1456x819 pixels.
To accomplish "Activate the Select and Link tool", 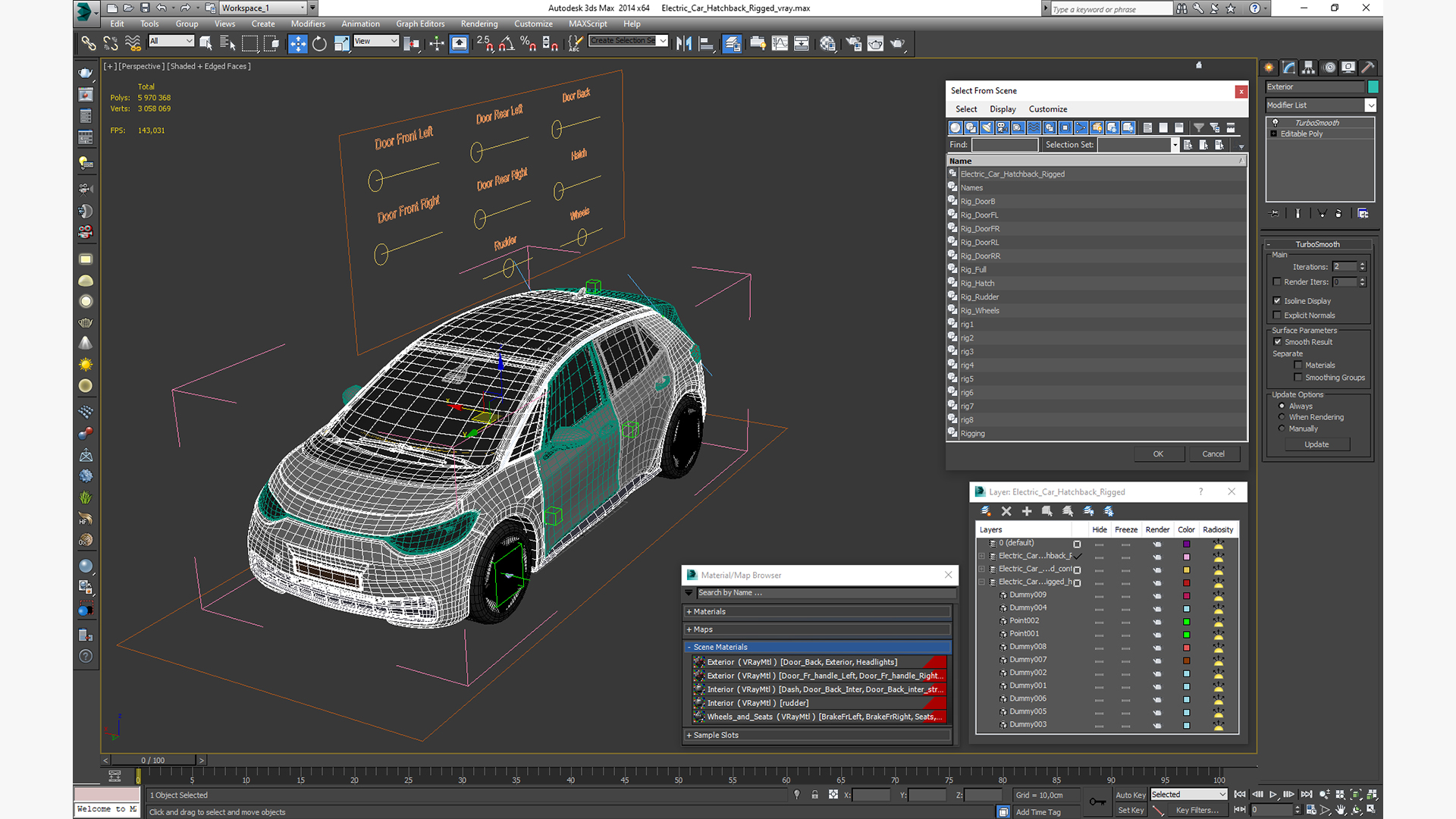I will 89,44.
